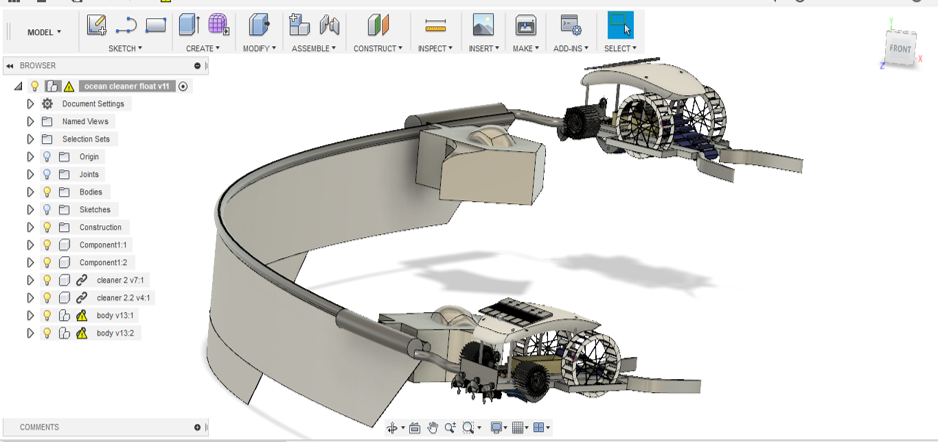938x442 pixels.
Task: Open the SKETCH menu
Action: coord(125,48)
